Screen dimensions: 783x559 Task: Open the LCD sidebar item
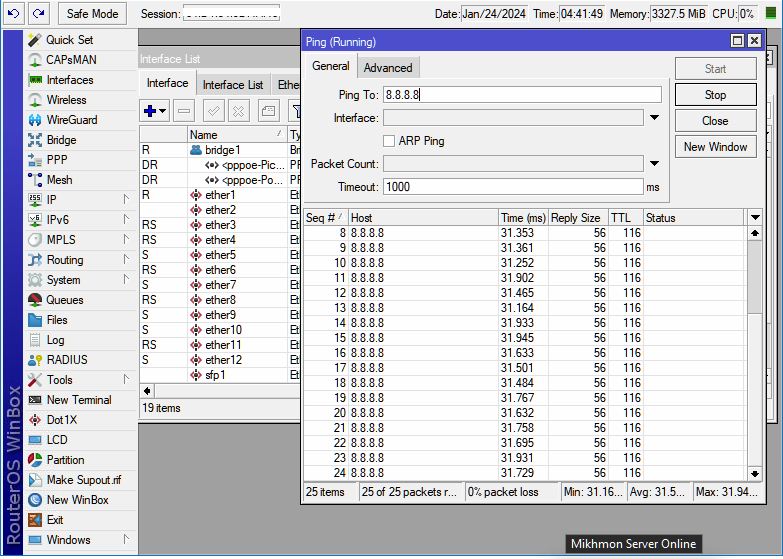point(56,440)
